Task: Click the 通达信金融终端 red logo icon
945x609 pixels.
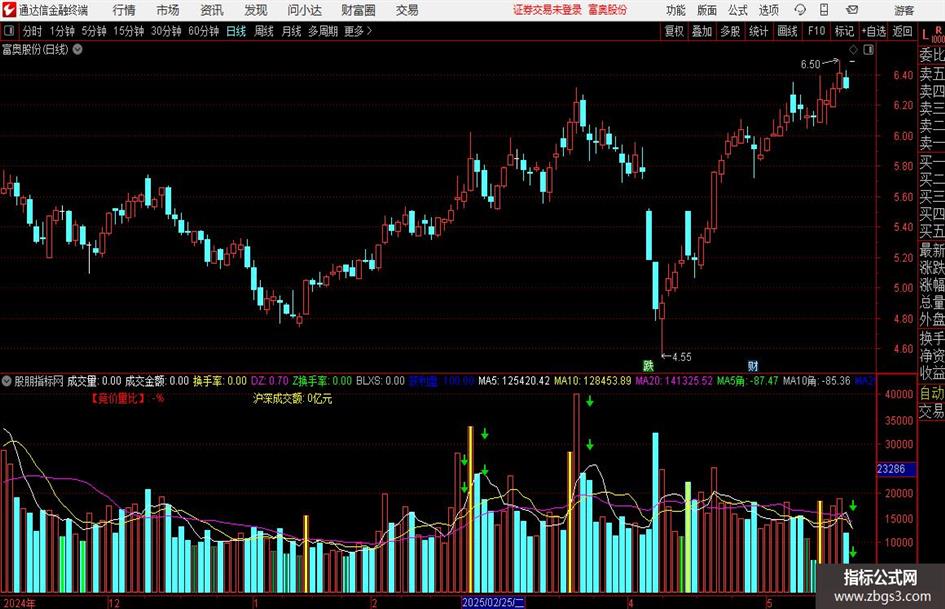Action: [x=9, y=10]
